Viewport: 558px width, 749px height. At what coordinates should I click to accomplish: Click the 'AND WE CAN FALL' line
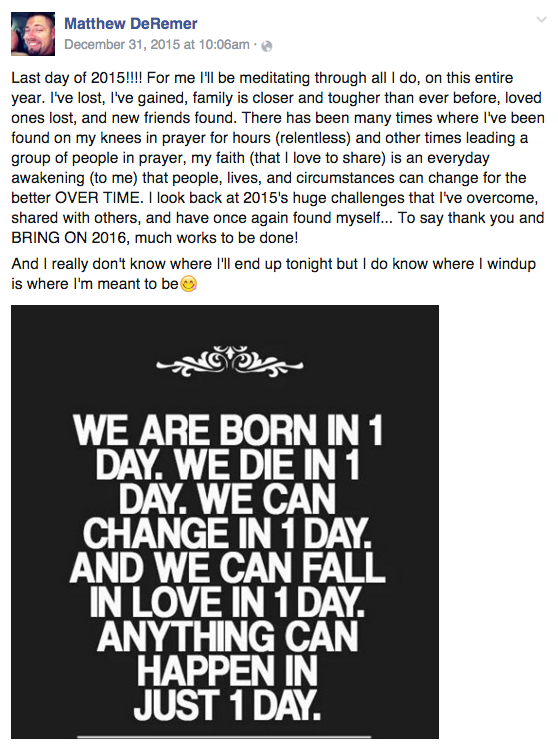pos(227,568)
